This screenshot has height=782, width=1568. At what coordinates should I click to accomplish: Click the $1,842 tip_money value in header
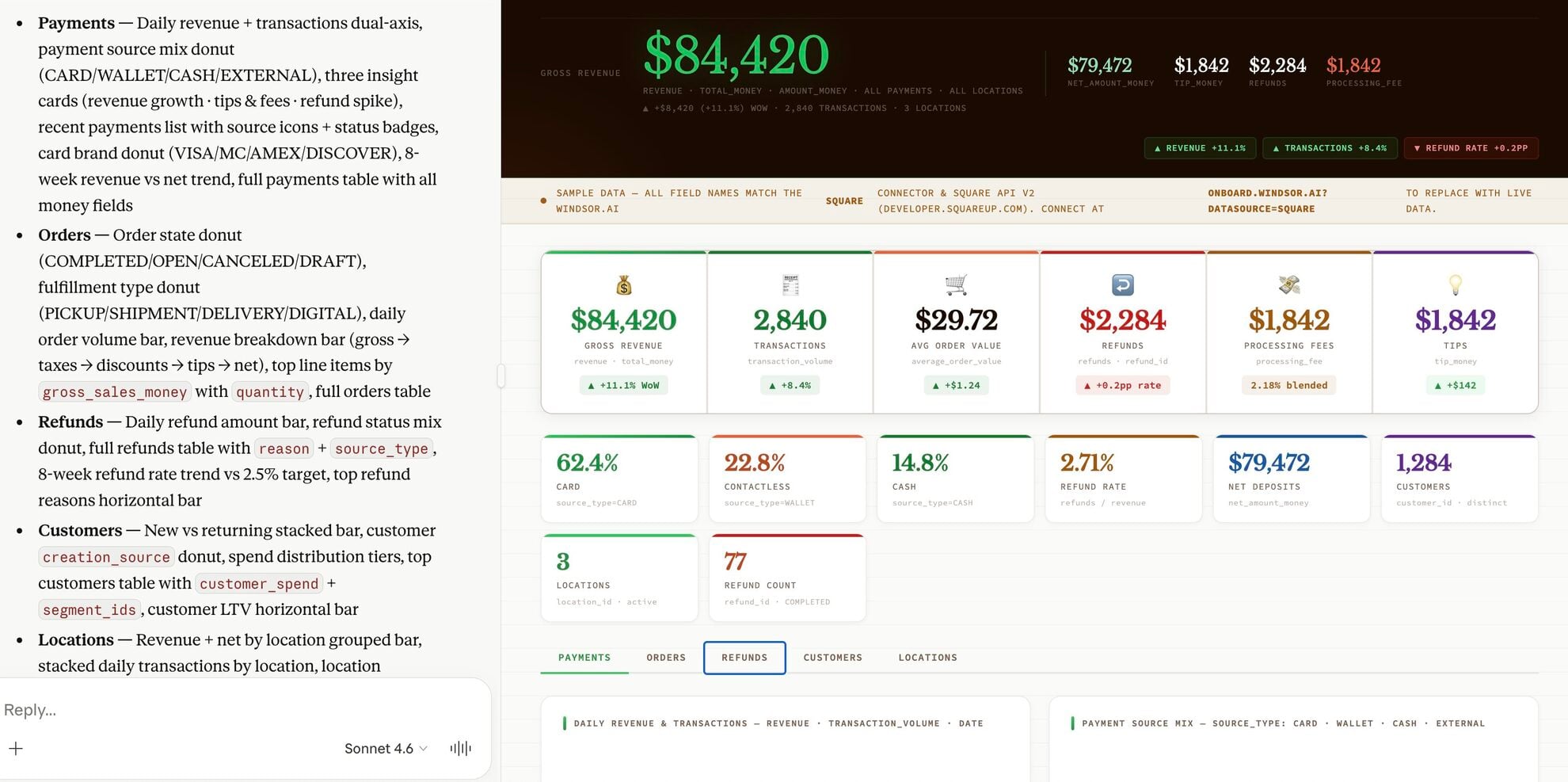pyautogui.click(x=1201, y=65)
